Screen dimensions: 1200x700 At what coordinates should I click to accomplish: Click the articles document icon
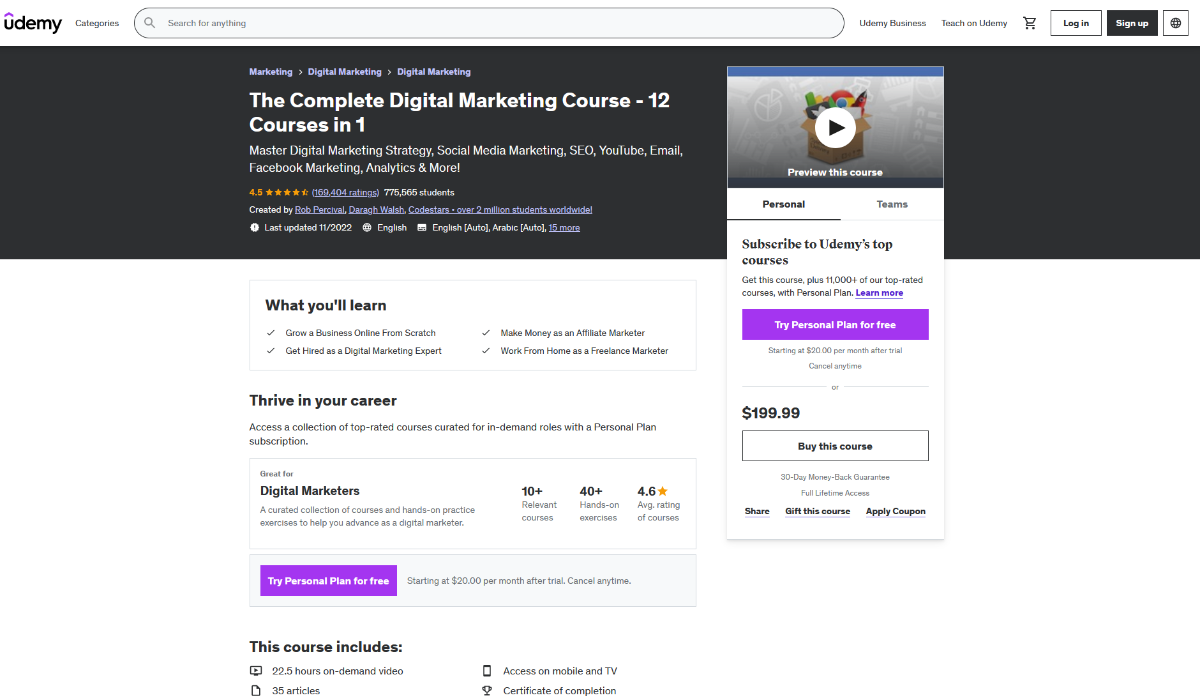pos(256,690)
